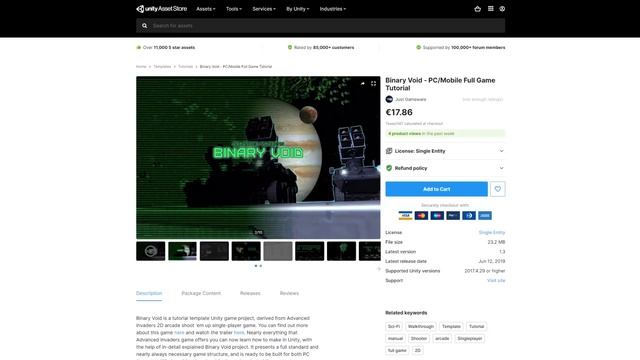
Task: Click the Singleplayer keyword tag
Action: 470,338
